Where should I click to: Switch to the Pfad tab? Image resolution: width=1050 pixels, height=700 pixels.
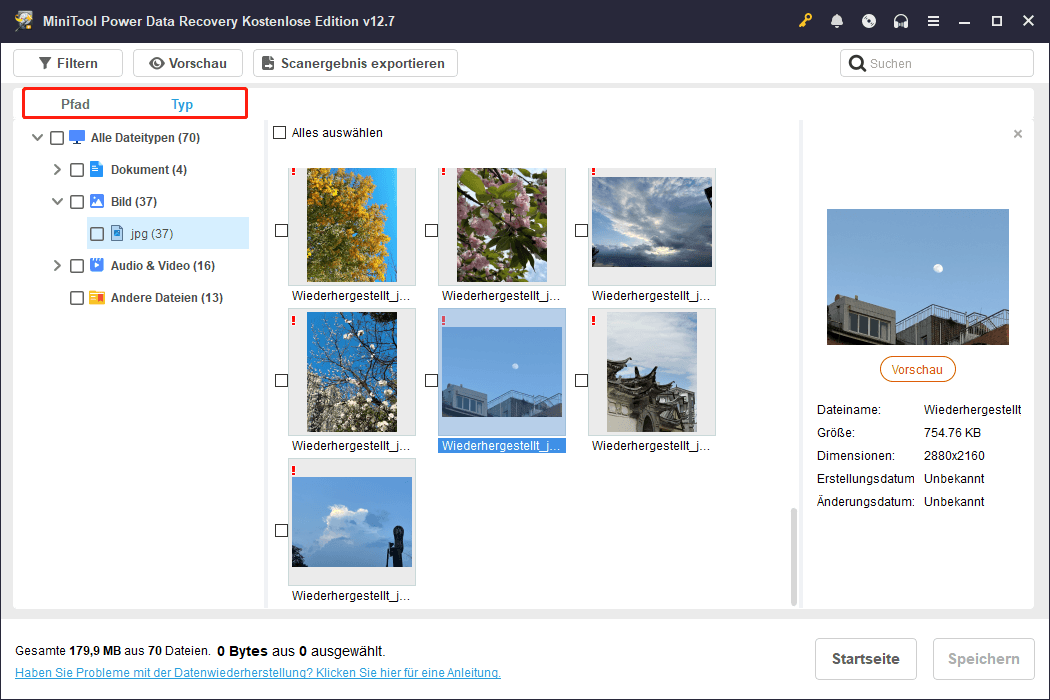pyautogui.click(x=75, y=104)
